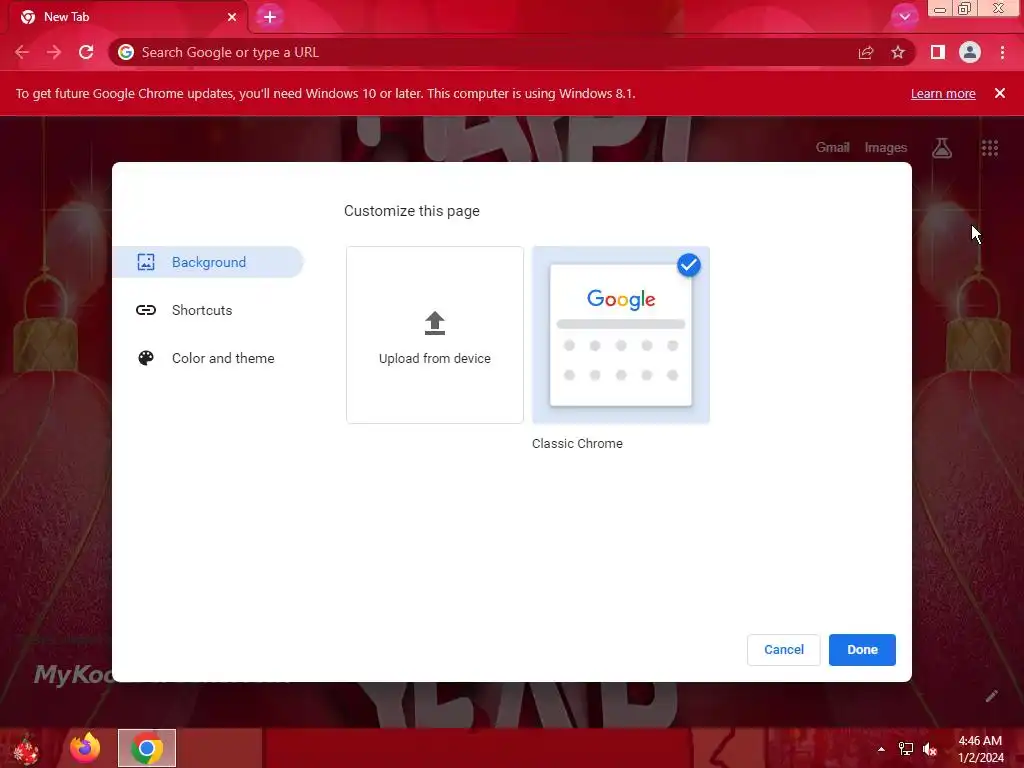Open the Google apps grid
This screenshot has height=768, width=1024.
(989, 148)
